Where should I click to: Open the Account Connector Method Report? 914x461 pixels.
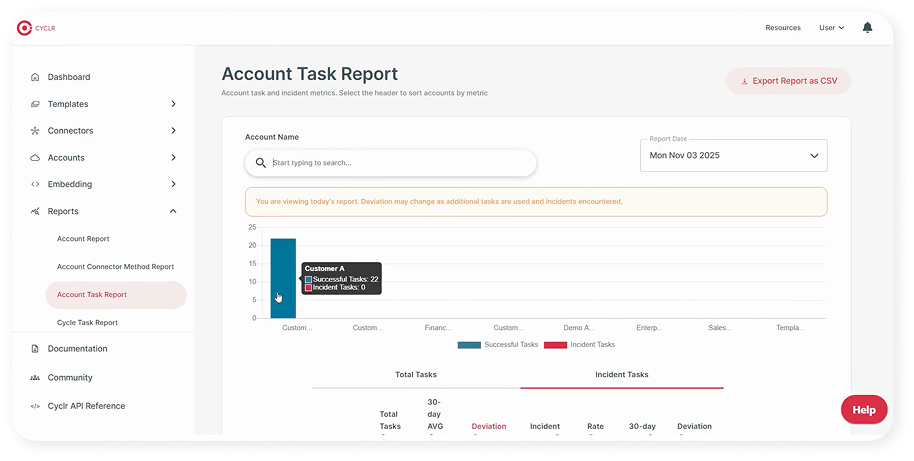click(x=115, y=267)
